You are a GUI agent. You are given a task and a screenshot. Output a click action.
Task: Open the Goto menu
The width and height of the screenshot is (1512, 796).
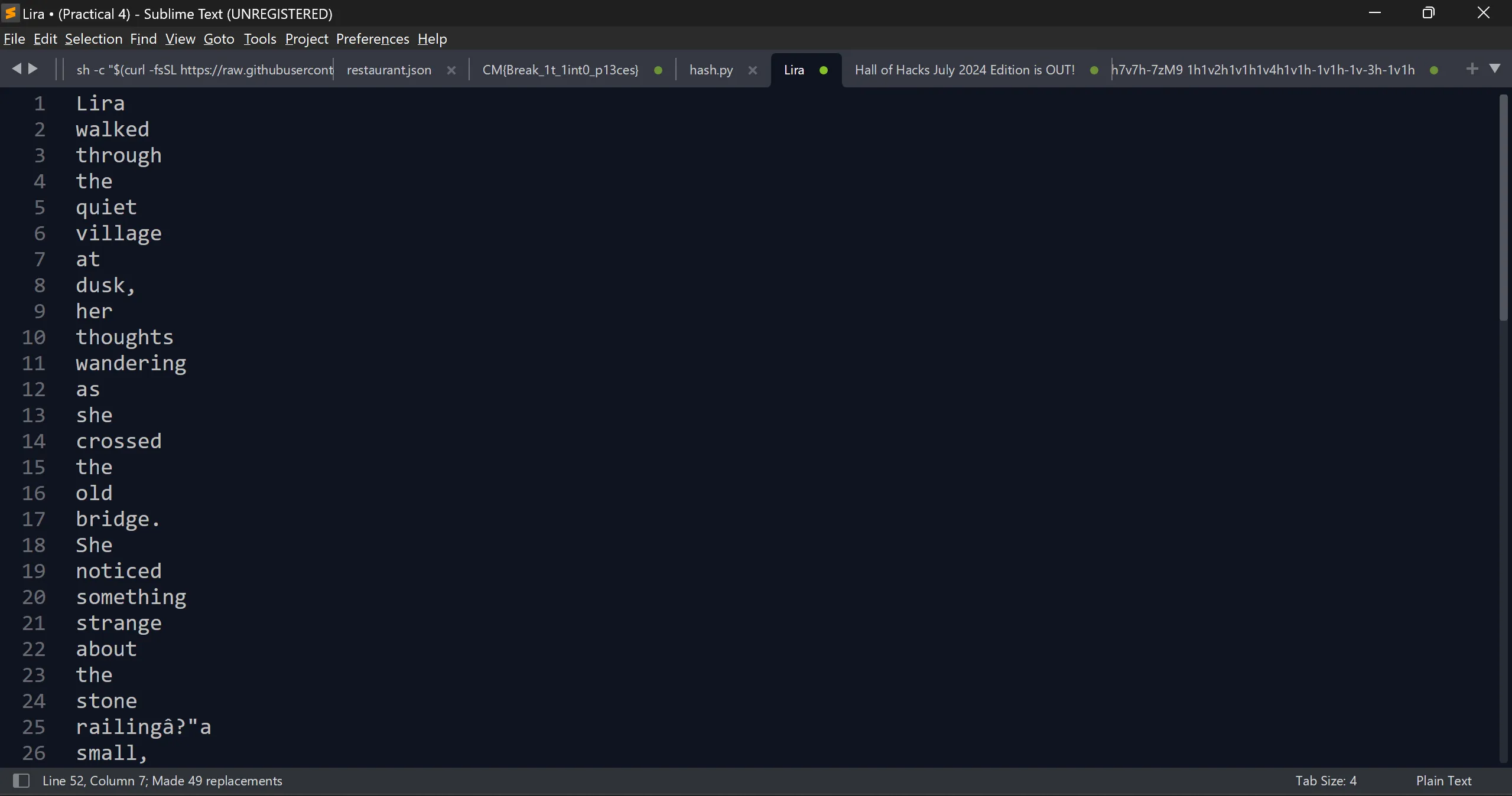[219, 39]
